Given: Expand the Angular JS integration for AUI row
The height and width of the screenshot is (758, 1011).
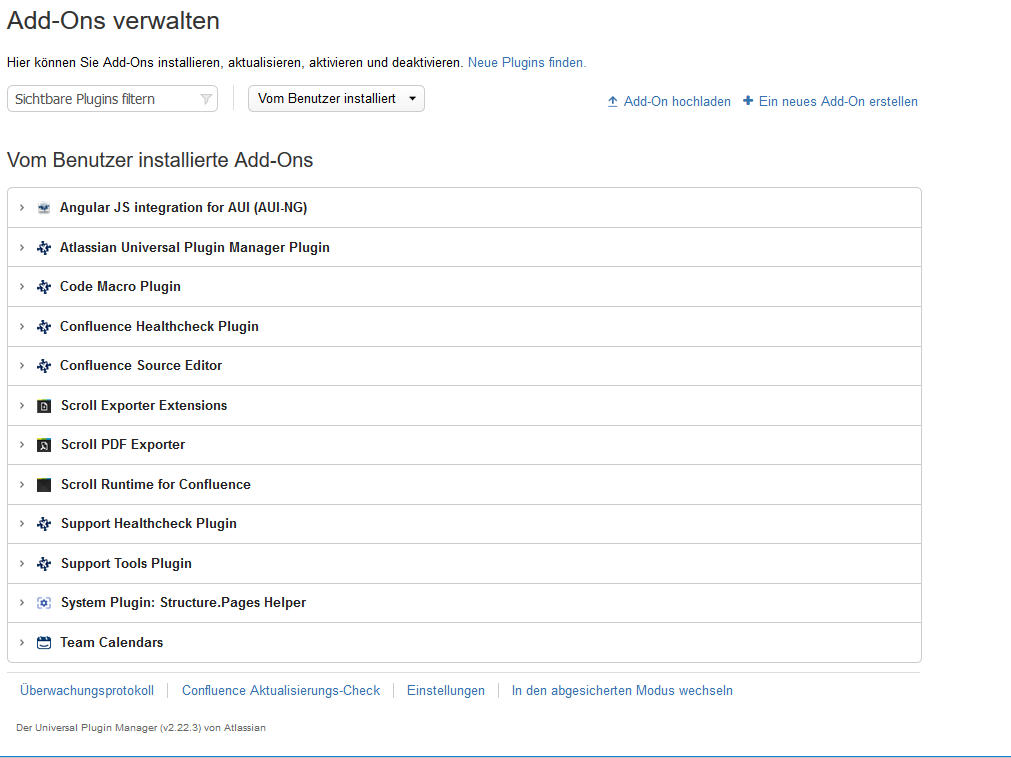Looking at the screenshot, I should tap(22, 208).
